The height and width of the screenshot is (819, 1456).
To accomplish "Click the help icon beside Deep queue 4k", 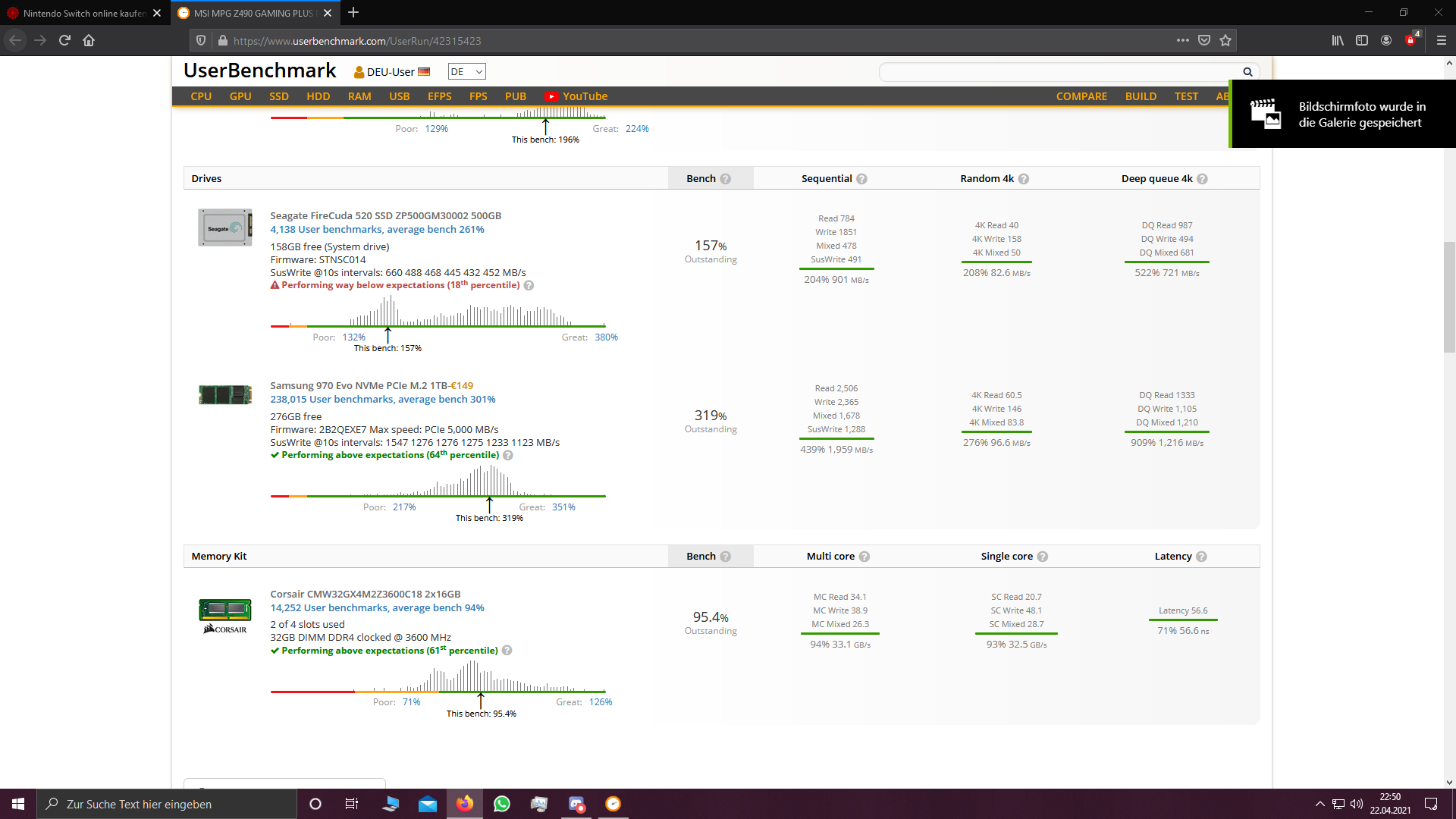I will tap(1202, 179).
